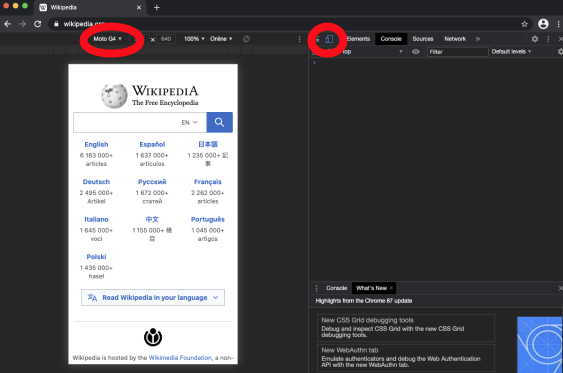Image resolution: width=563 pixels, height=373 pixels.
Task: Switch to the Sources tab
Action: 423,39
